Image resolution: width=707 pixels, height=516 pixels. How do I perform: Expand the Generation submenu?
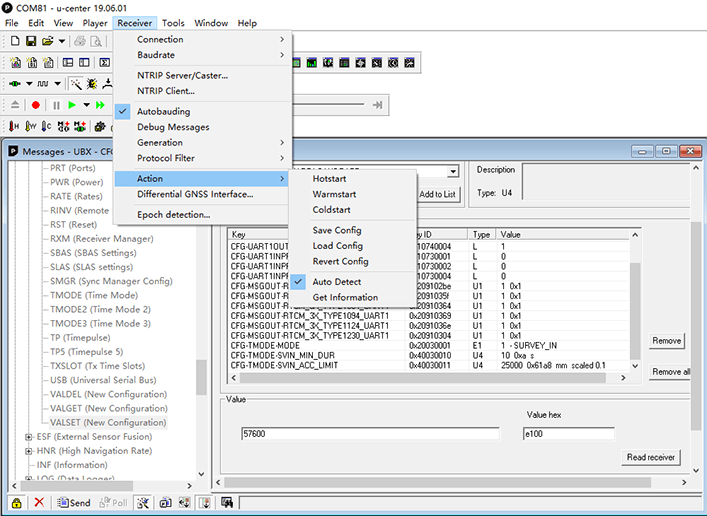click(201, 143)
